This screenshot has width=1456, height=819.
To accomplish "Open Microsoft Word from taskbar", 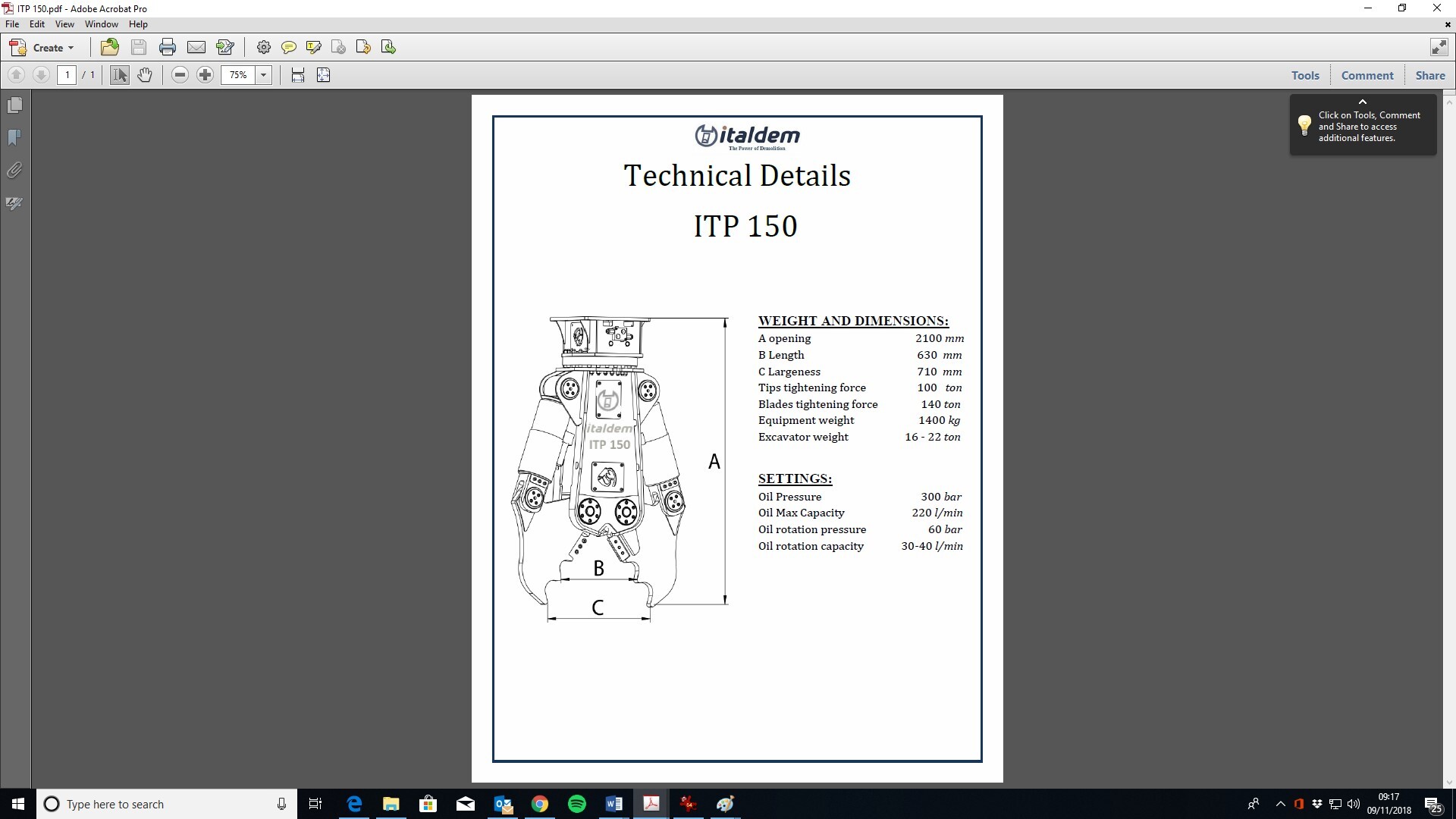I will 614,804.
